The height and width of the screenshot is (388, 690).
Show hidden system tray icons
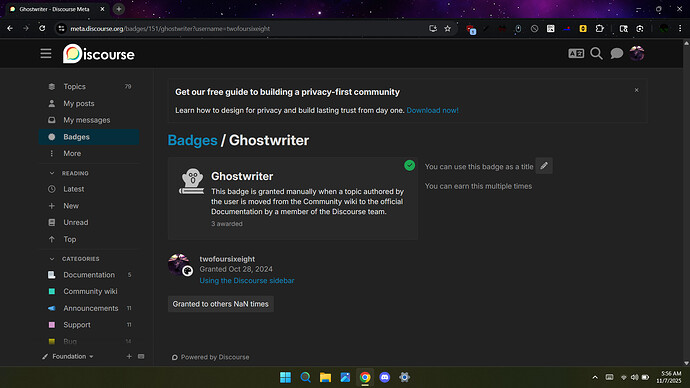[x=595, y=377]
